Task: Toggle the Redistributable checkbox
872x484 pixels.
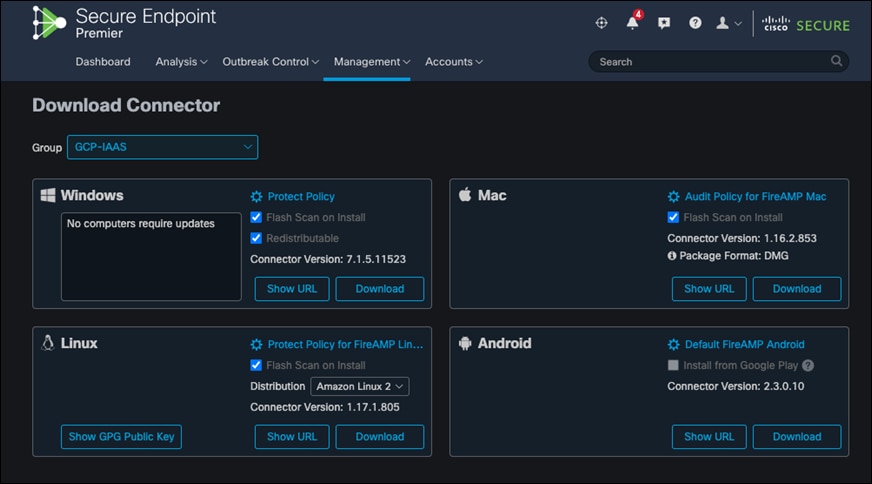Action: coord(256,238)
